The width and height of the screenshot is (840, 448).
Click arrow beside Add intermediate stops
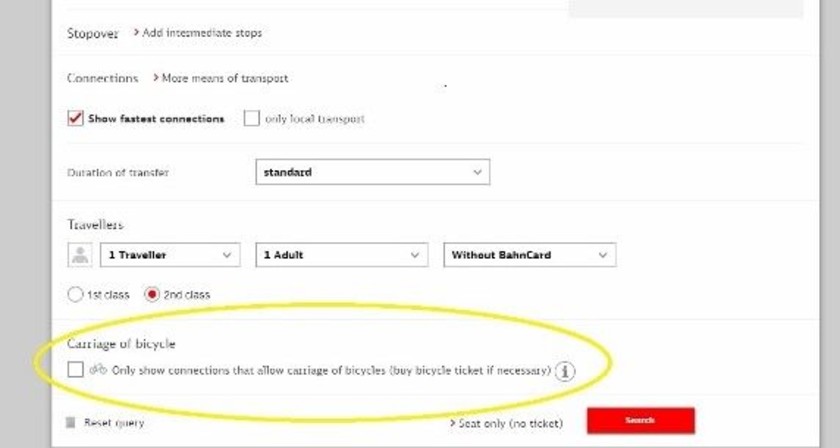click(x=136, y=33)
